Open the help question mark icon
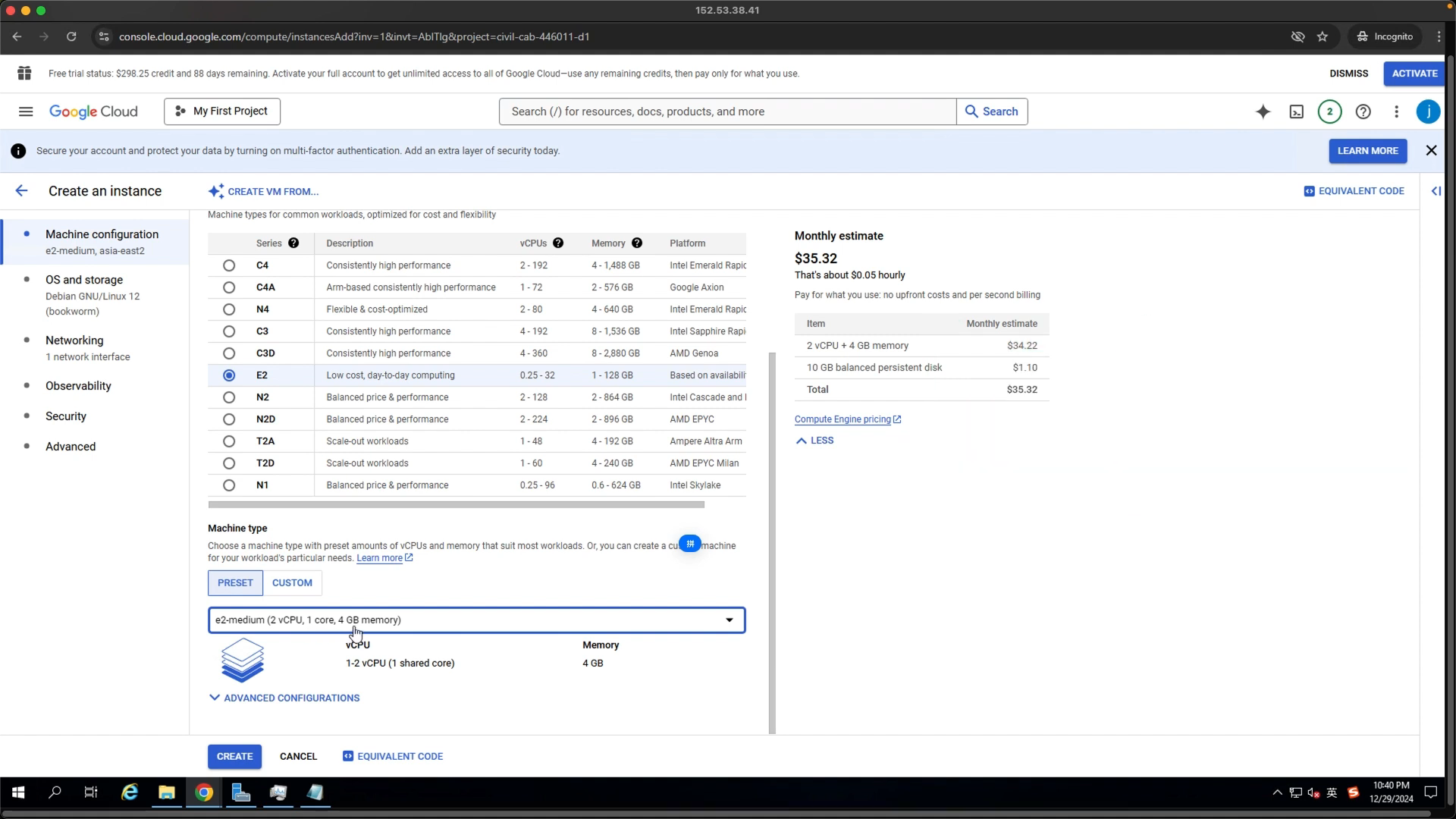Image resolution: width=1456 pixels, height=819 pixels. click(x=1363, y=111)
